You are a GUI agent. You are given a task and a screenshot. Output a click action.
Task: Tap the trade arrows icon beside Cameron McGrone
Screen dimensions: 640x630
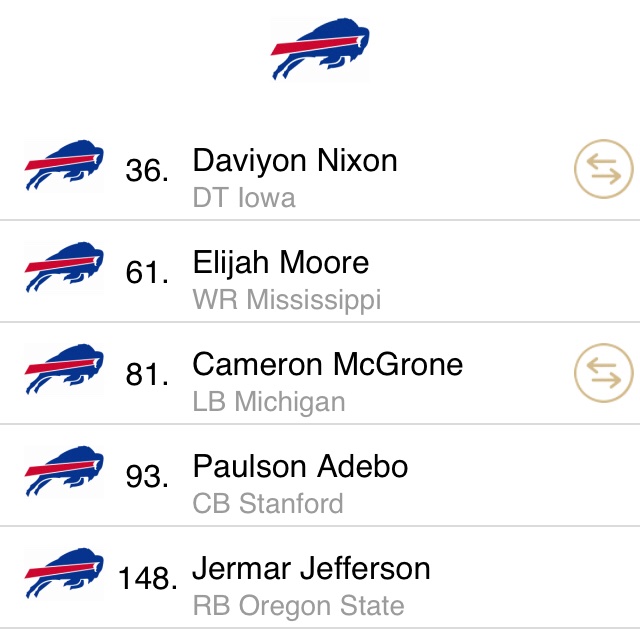coord(604,373)
